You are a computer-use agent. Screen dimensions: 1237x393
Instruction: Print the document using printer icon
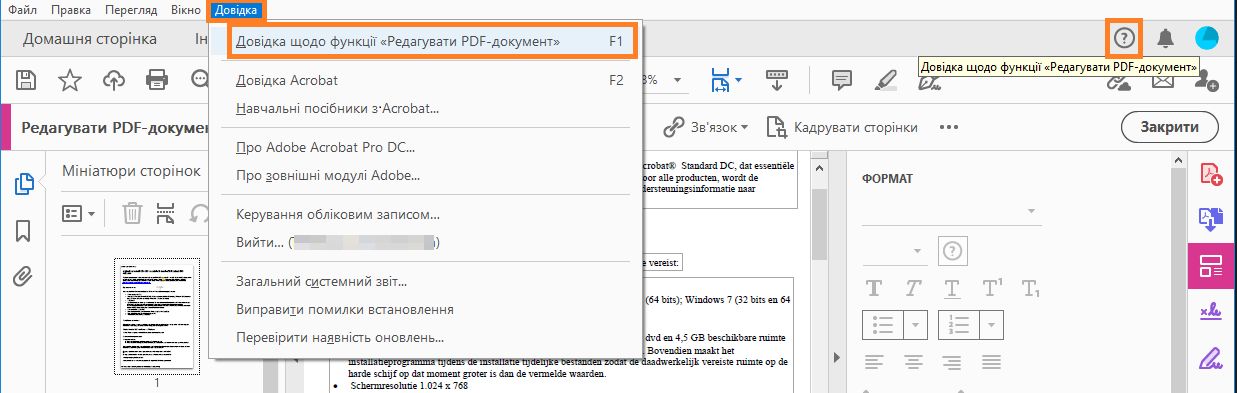click(157, 79)
